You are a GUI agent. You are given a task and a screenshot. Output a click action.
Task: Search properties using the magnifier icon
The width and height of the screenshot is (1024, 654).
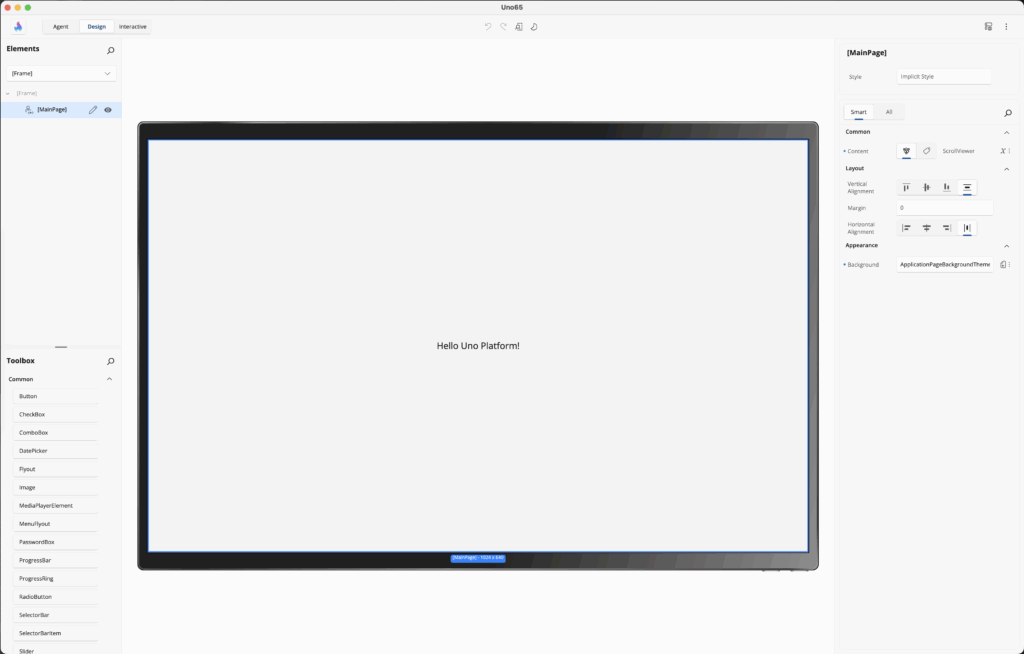point(1007,113)
